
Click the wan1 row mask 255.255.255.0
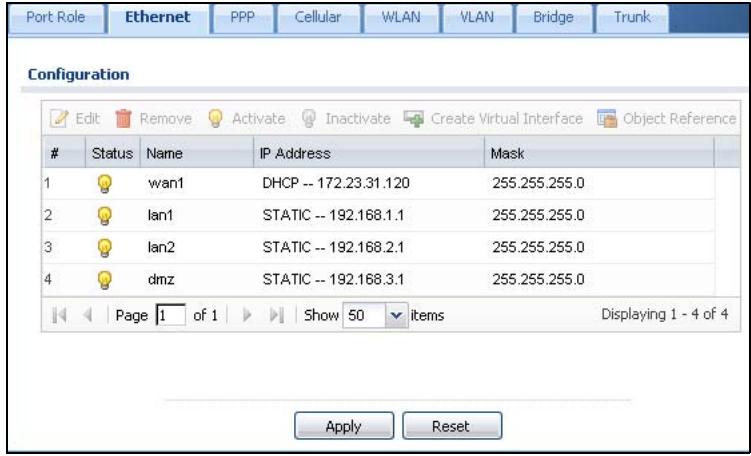[x=538, y=183]
